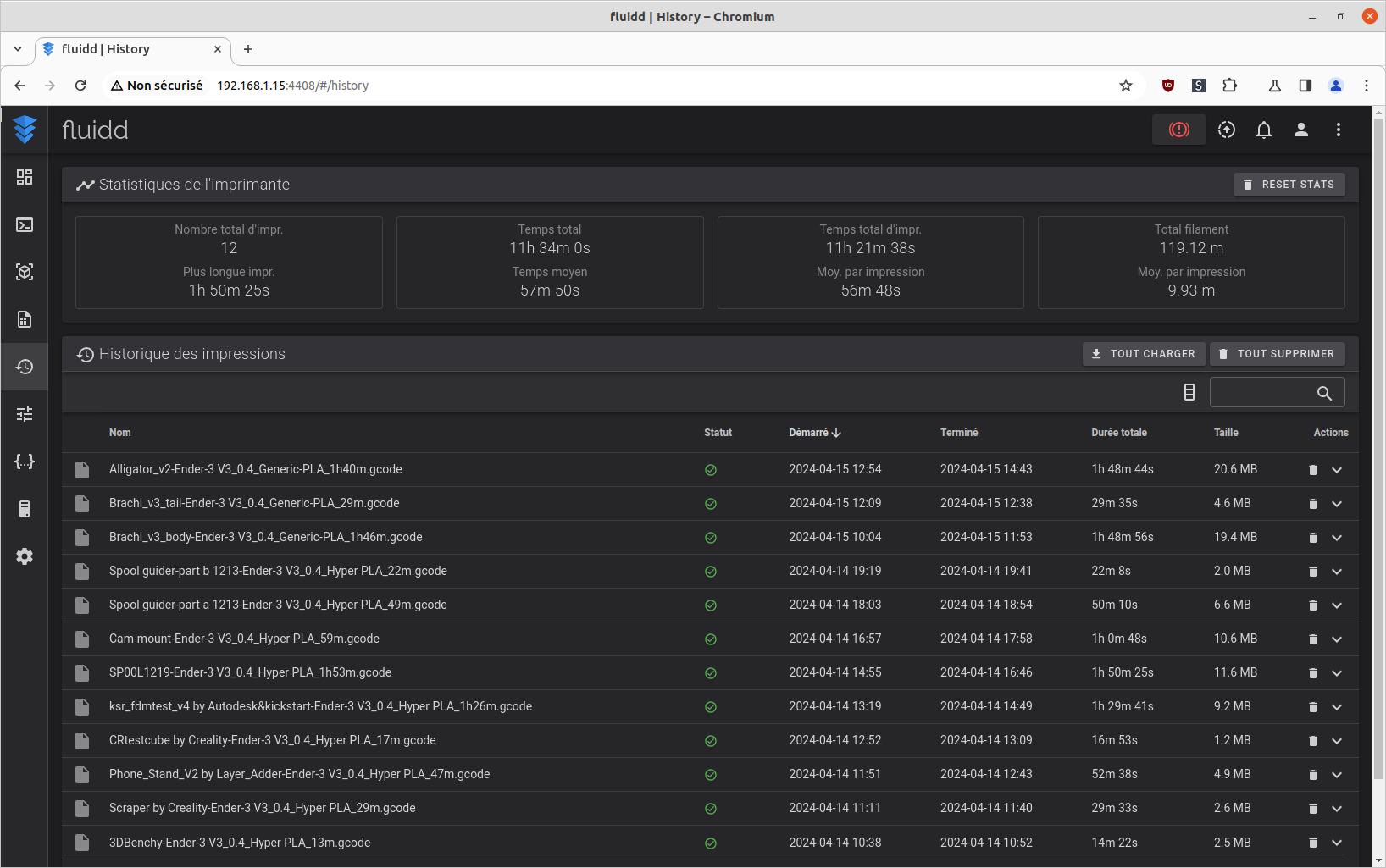Sort the table by Durée totale column
The height and width of the screenshot is (868, 1386).
click(1118, 433)
